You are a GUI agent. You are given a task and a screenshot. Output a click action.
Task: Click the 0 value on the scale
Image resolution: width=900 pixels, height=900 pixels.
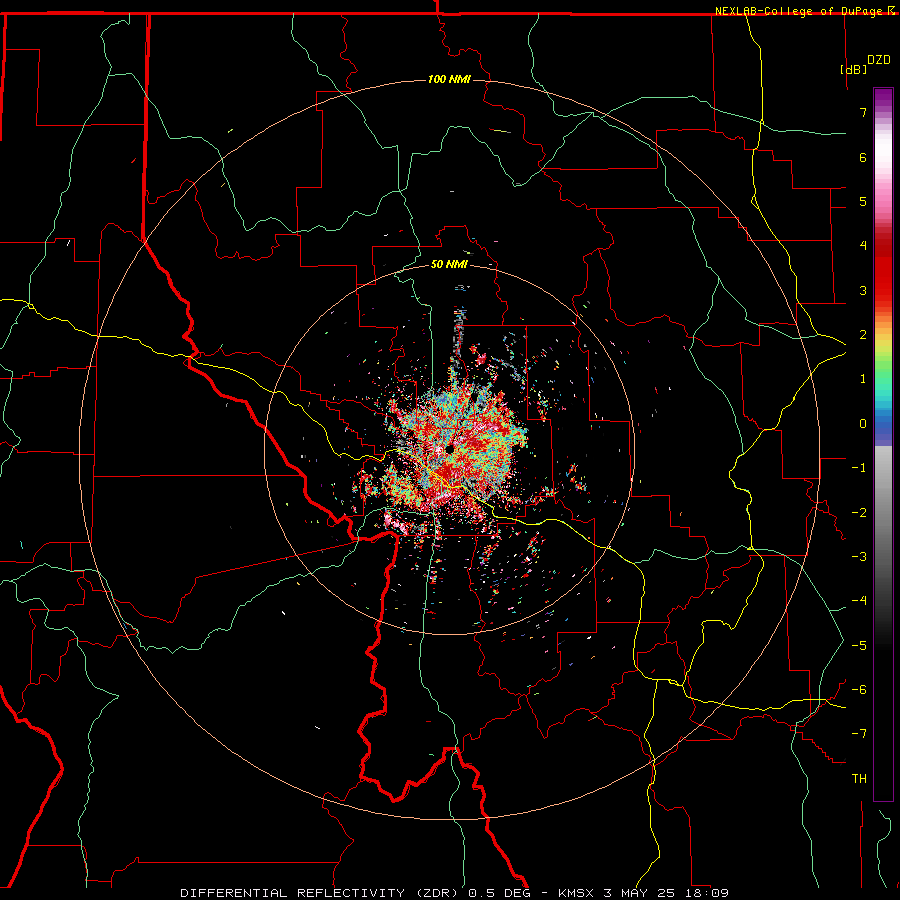tap(863, 424)
